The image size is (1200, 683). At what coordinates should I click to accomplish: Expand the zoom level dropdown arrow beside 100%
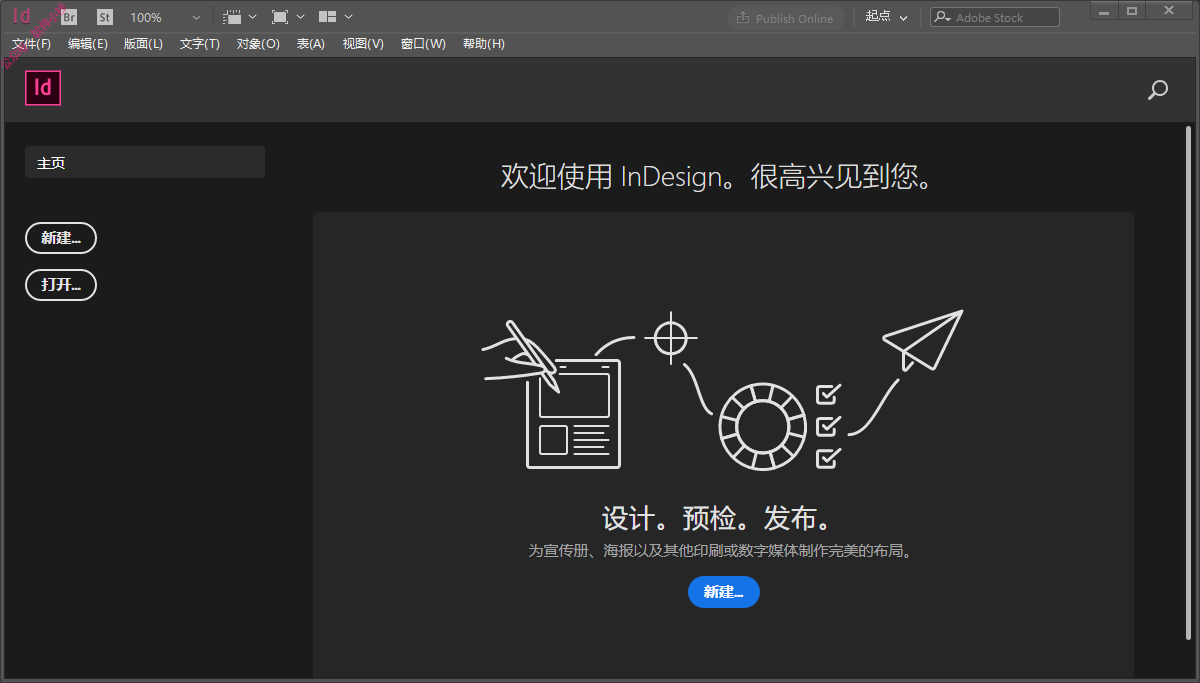click(x=196, y=17)
